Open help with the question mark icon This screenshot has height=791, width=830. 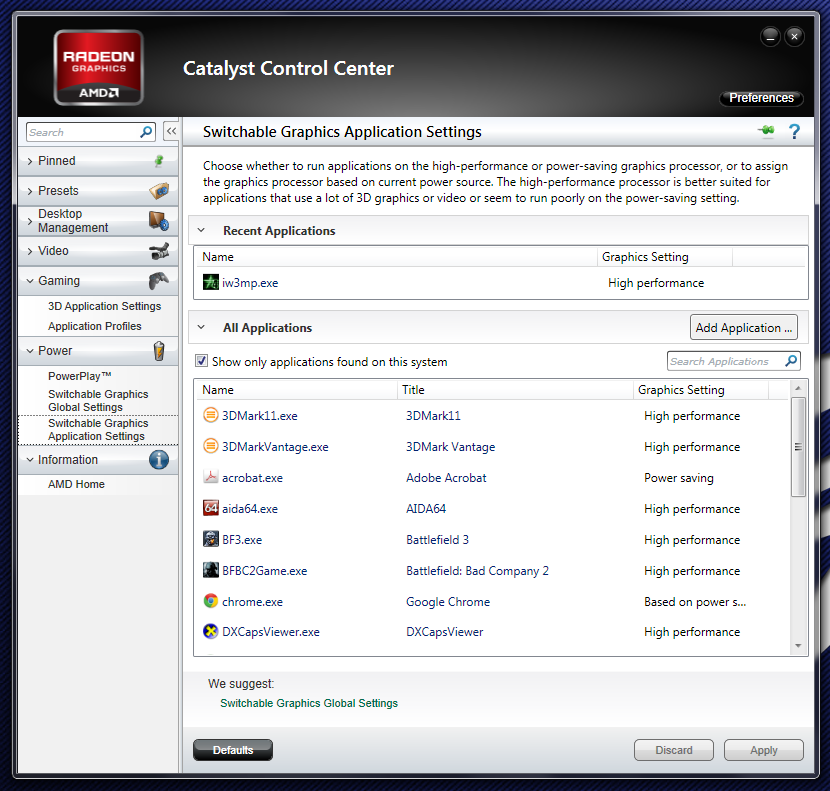click(x=794, y=131)
